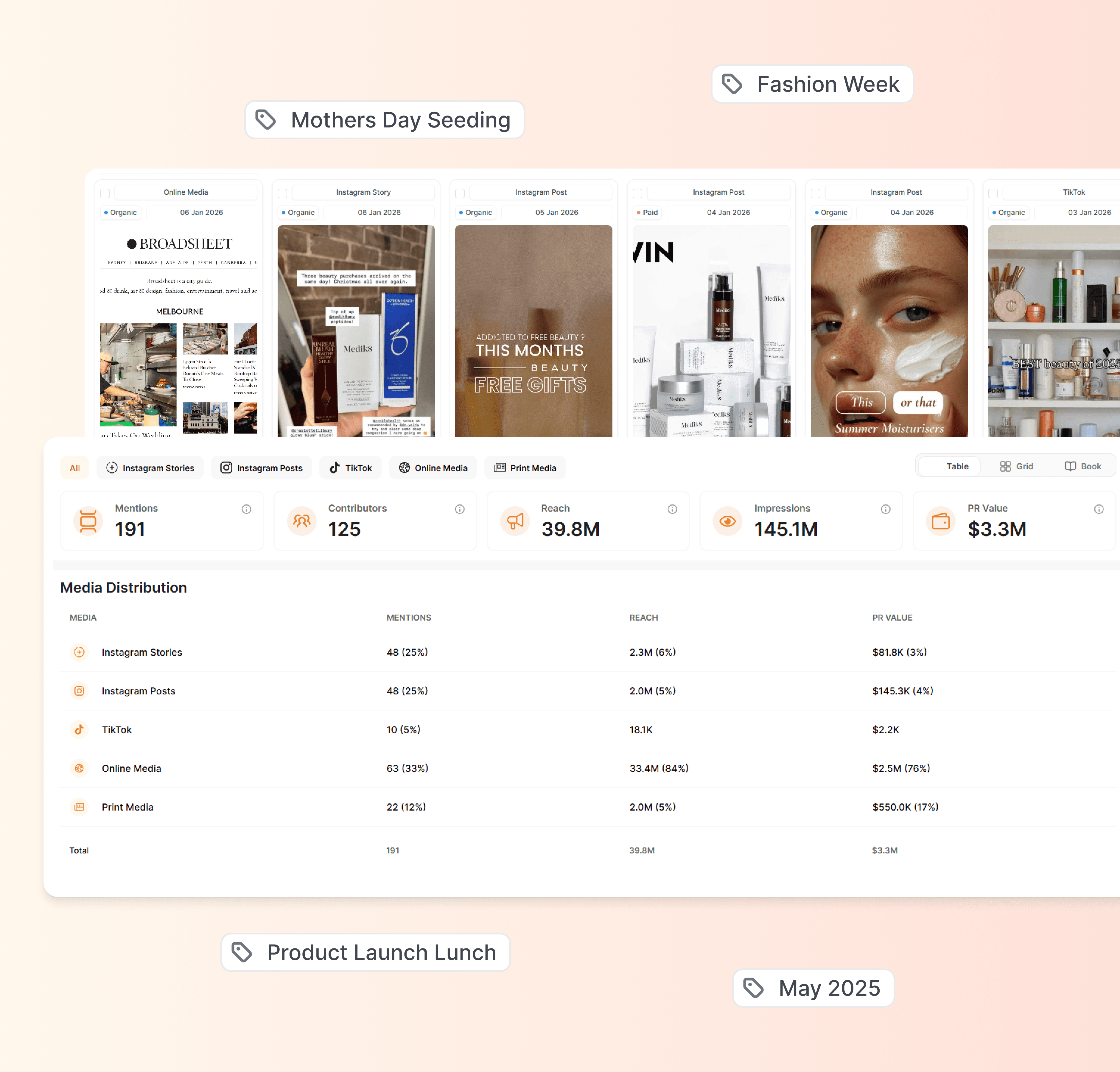Open the Summer Moisturisers post thumbnail
Image resolution: width=1120 pixels, height=1072 pixels.
pos(889,331)
